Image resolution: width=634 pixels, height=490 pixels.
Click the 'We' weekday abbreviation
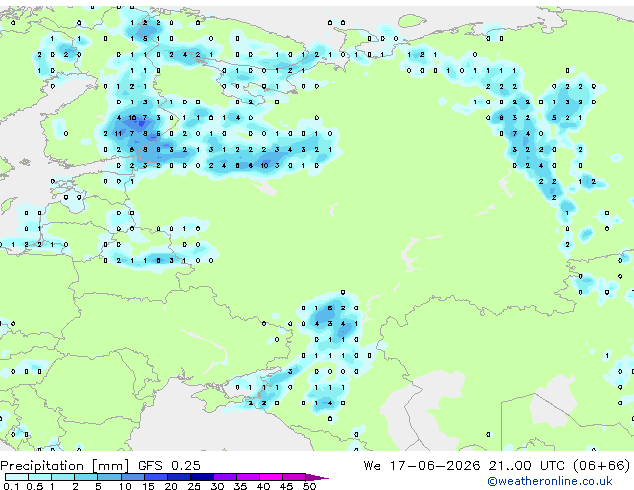[372, 466]
